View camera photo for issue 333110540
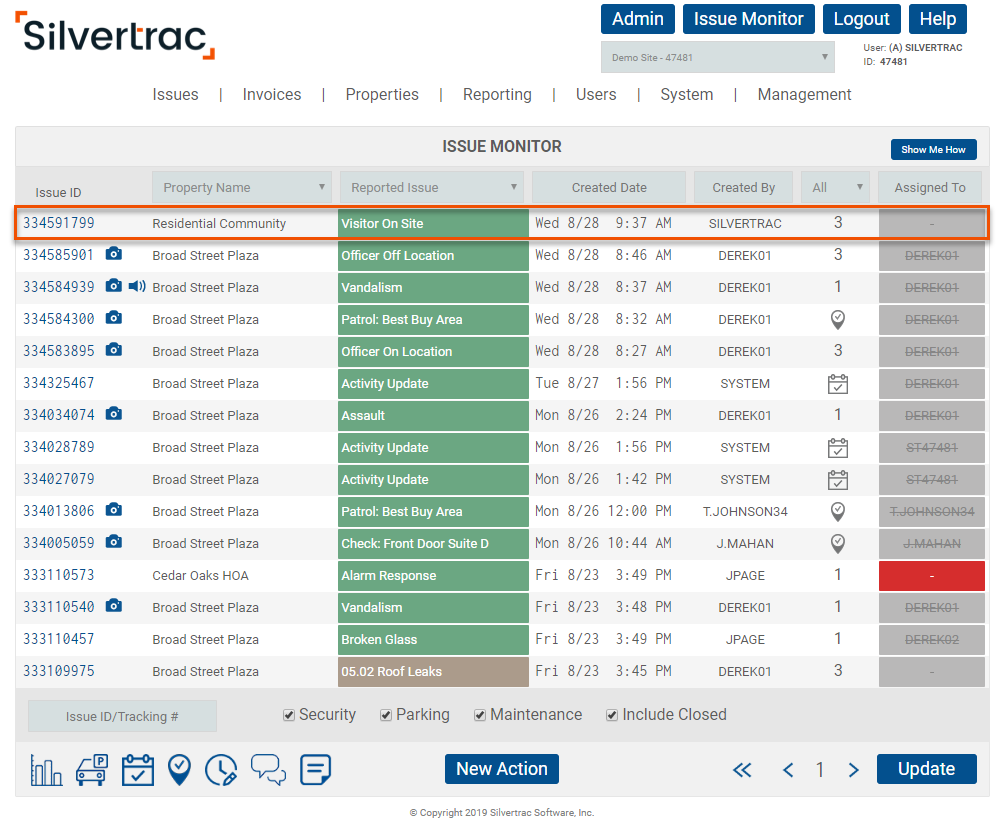Viewport: 1007px width, 820px height. pos(114,606)
